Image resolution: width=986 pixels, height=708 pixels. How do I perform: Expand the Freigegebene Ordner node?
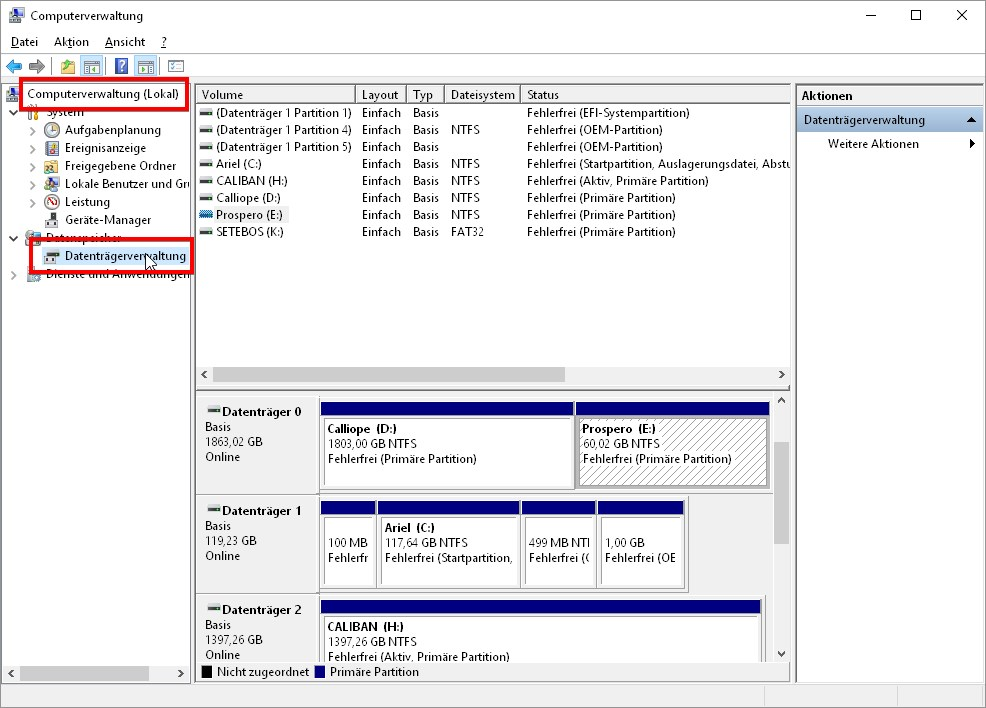pyautogui.click(x=33, y=167)
